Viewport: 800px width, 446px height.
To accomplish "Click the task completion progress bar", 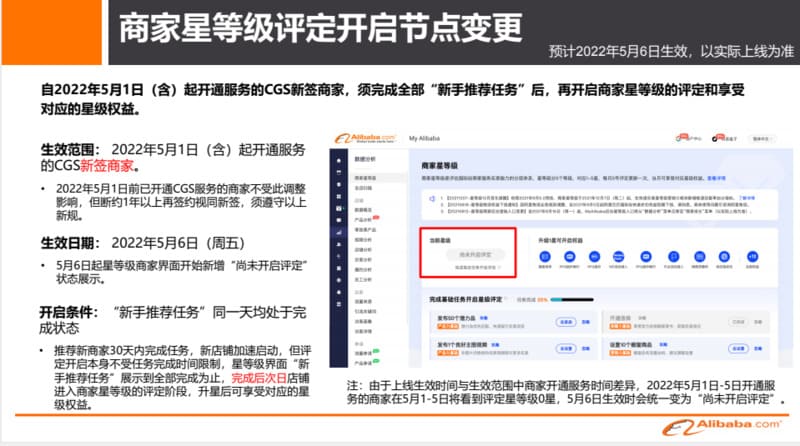I will pyautogui.click(x=570, y=299).
